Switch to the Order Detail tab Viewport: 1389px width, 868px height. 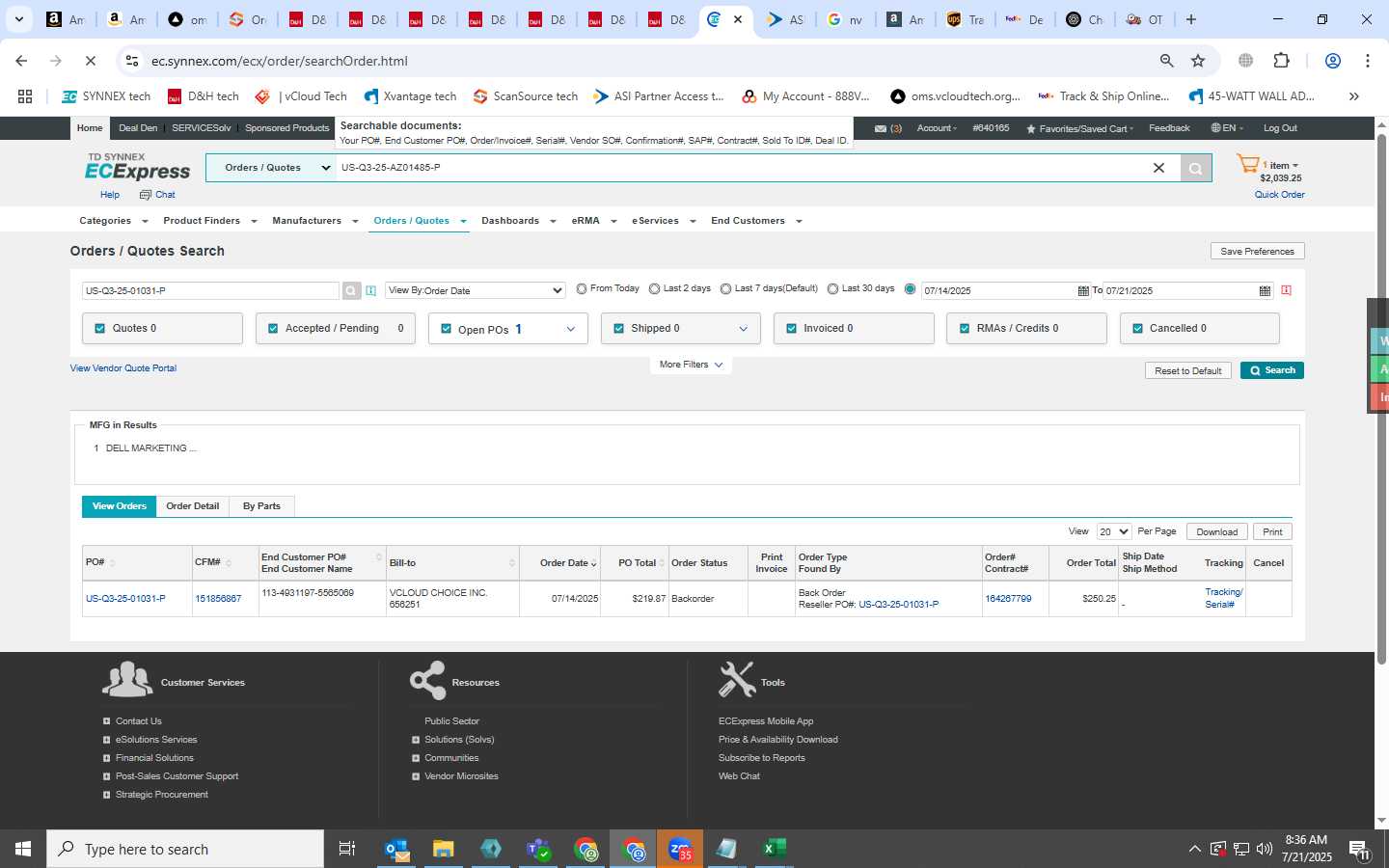[192, 506]
